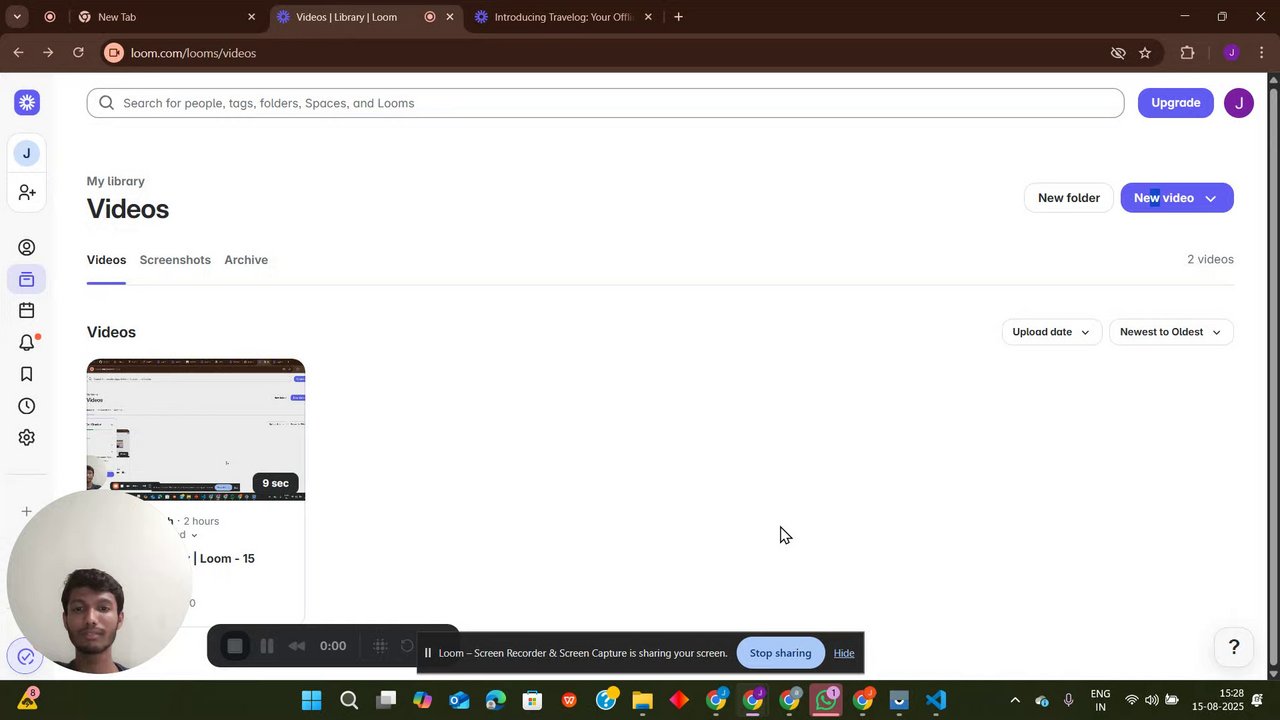The height and width of the screenshot is (720, 1280).
Task: Expand the New video dropdown chevron
Action: click(x=1210, y=198)
